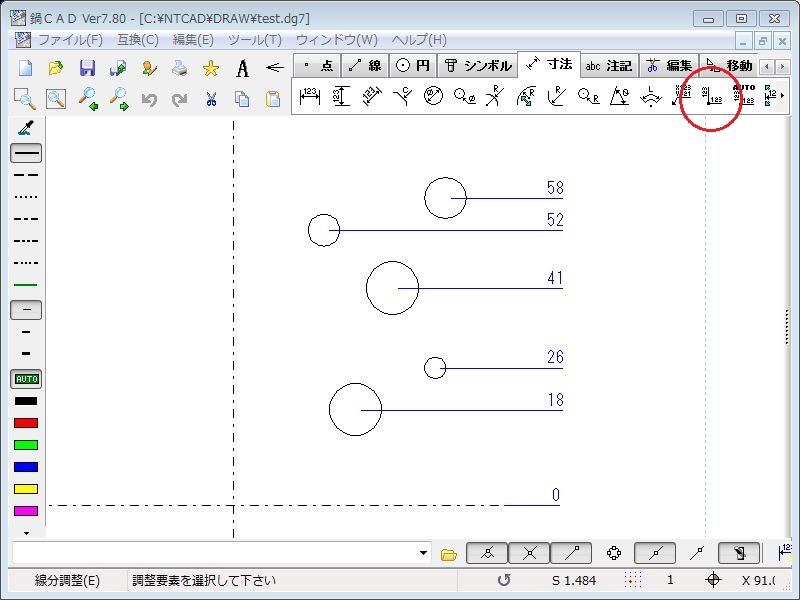
Task: Select radius 'R' crossing dimension tool
Action: (x=494, y=96)
